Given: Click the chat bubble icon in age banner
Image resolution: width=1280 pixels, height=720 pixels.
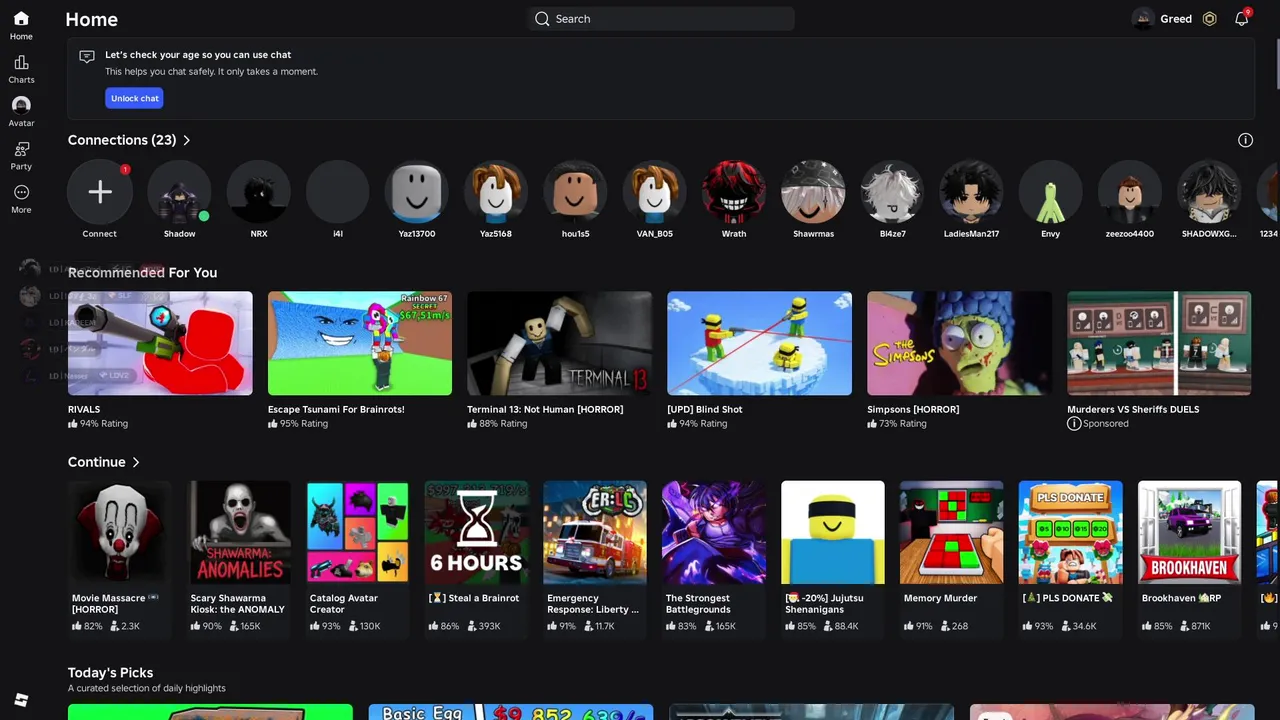Looking at the screenshot, I should coord(87,57).
